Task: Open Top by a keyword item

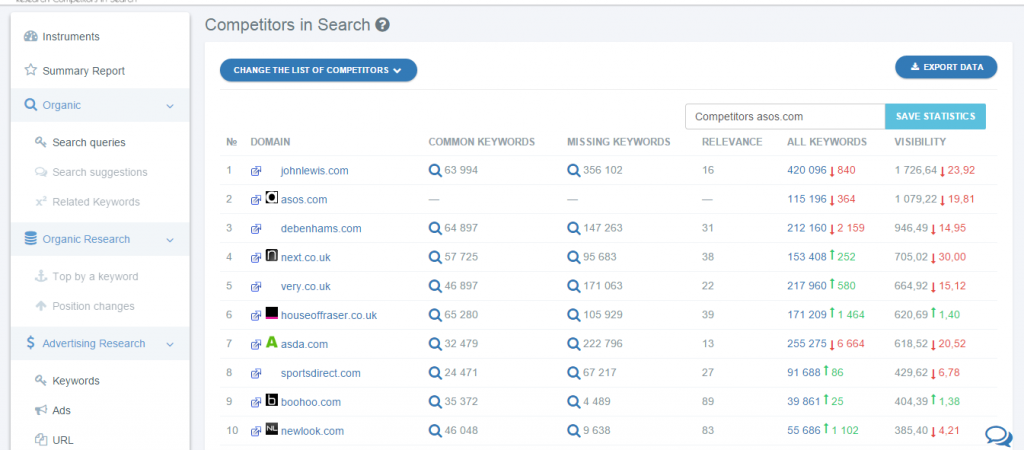Action: tap(95, 277)
